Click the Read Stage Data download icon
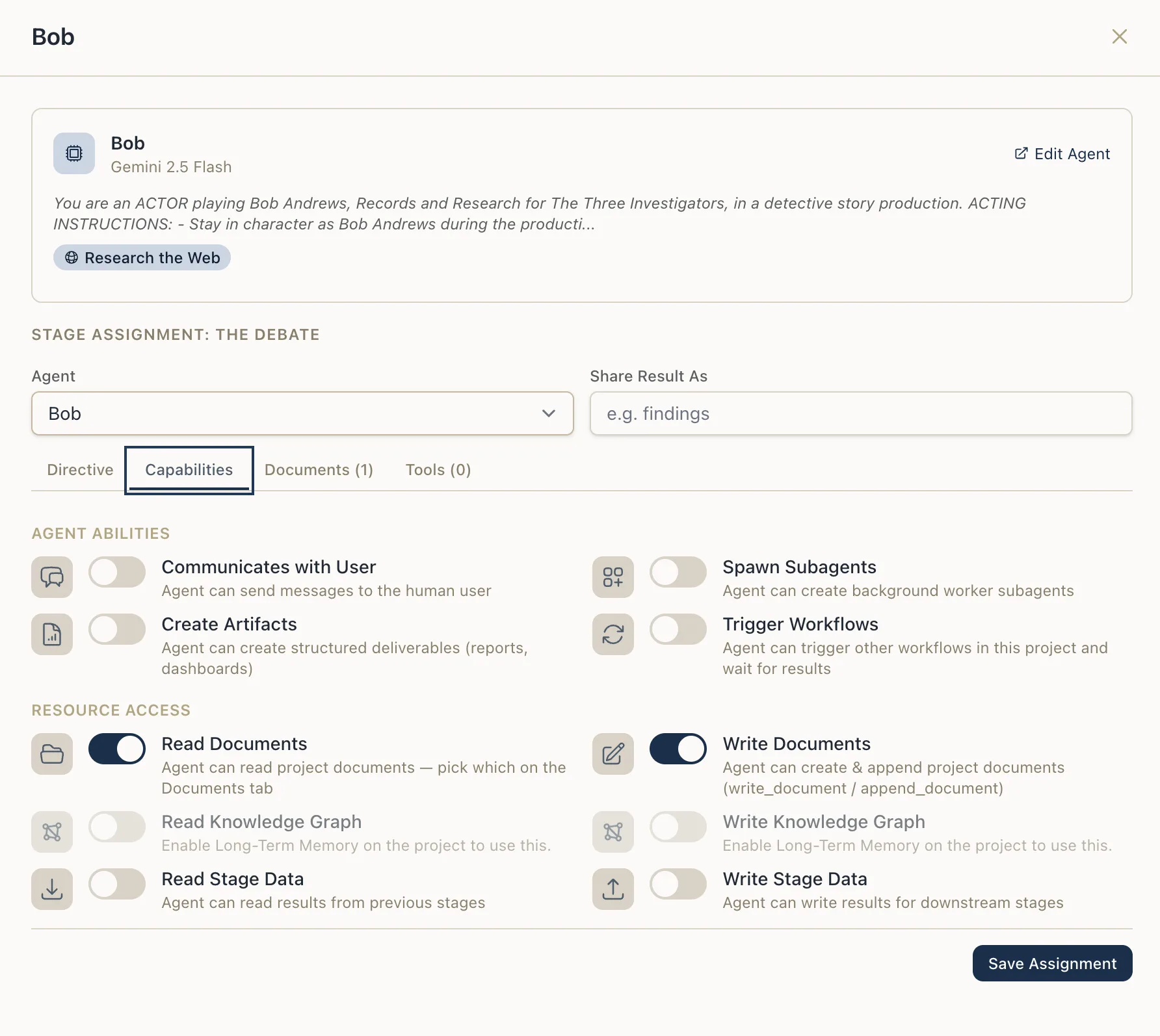The height and width of the screenshot is (1036, 1160). [x=52, y=889]
